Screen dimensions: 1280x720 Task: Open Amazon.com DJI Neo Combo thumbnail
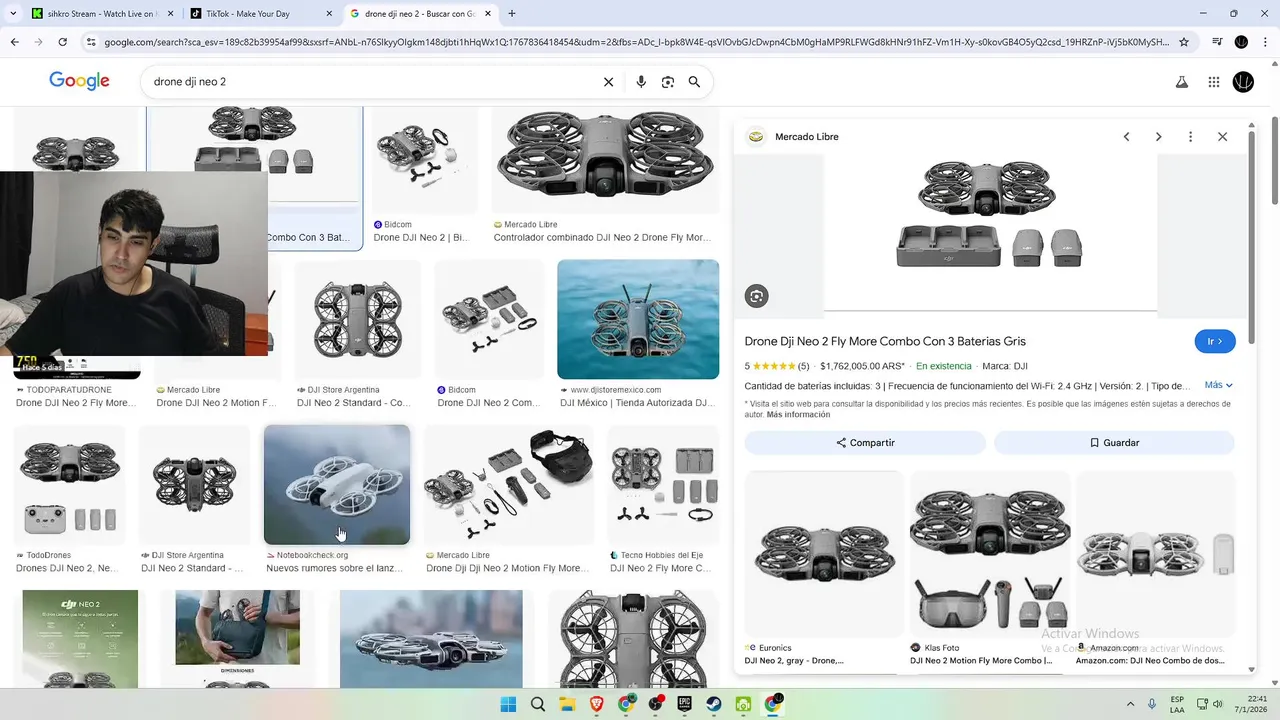(x=1155, y=554)
